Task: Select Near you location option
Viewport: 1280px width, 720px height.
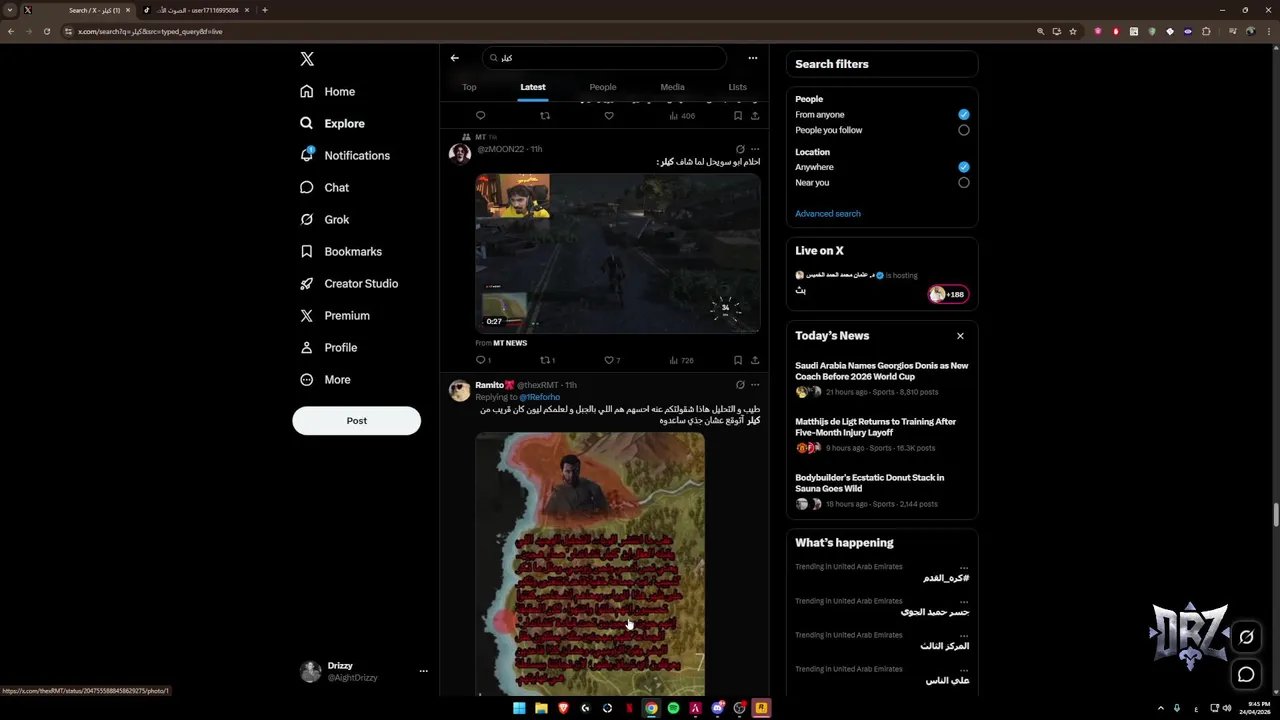Action: click(x=964, y=183)
